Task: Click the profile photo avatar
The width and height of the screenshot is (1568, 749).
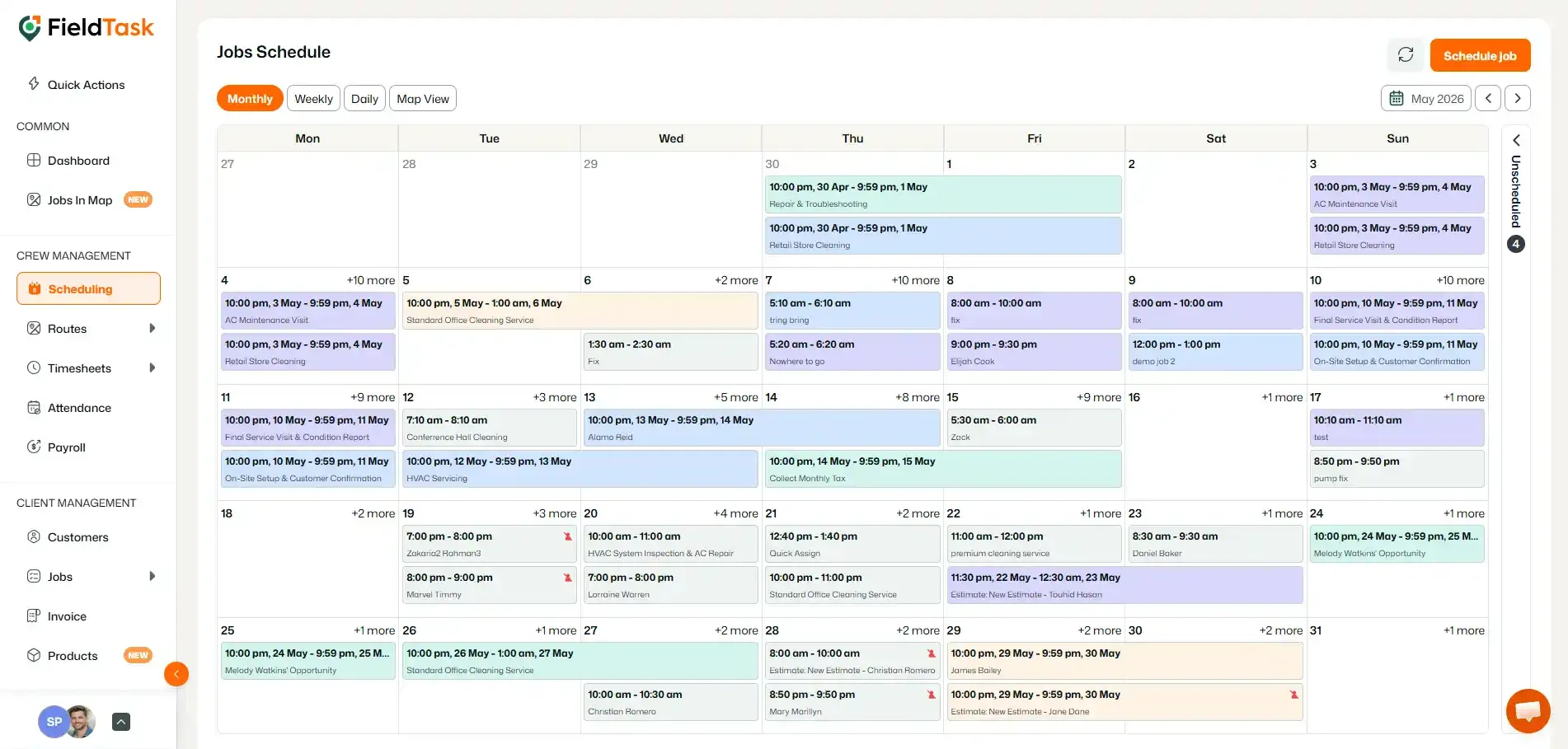Action: [81, 722]
